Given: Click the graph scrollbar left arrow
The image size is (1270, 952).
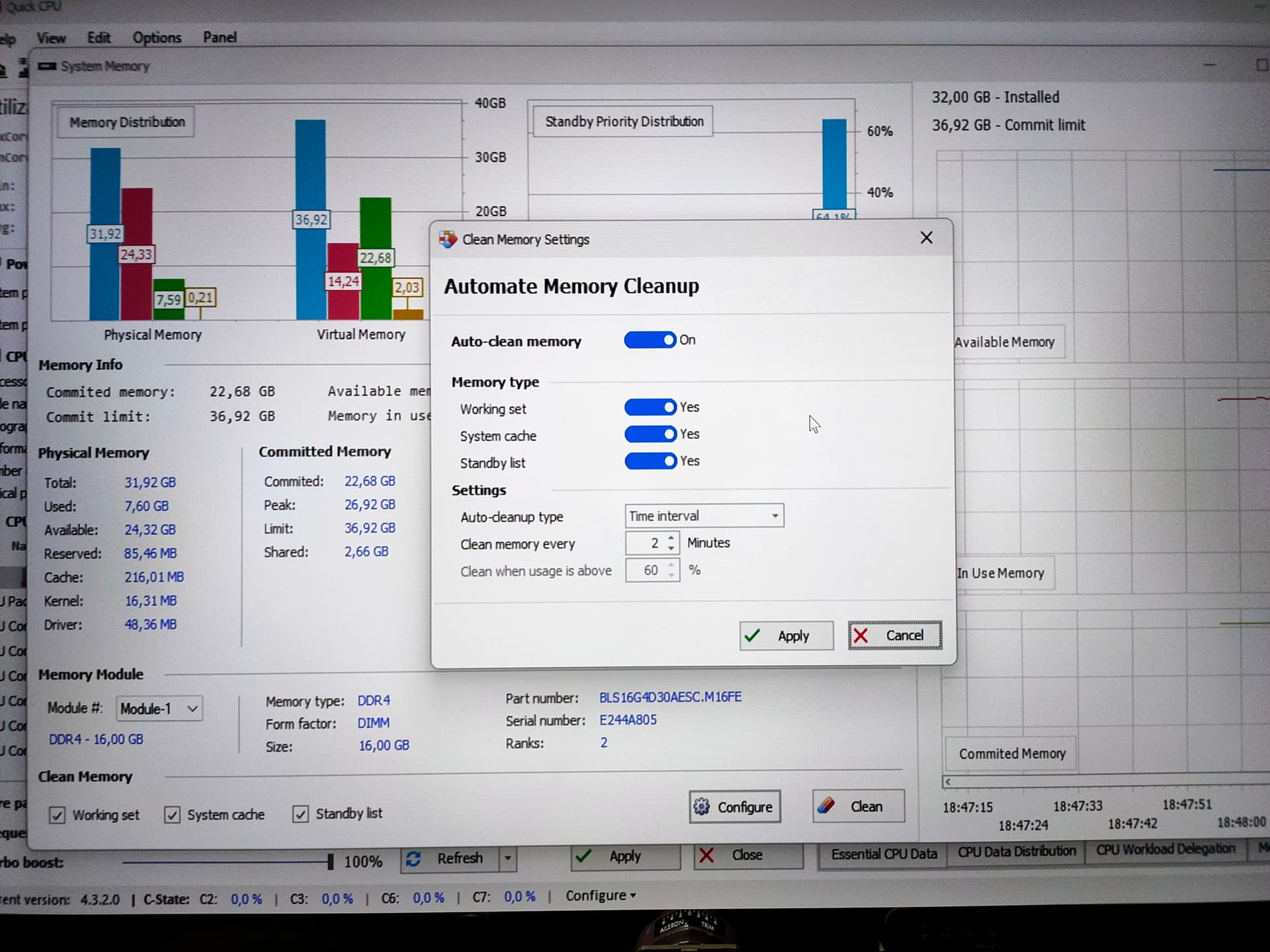Looking at the screenshot, I should coord(948,782).
